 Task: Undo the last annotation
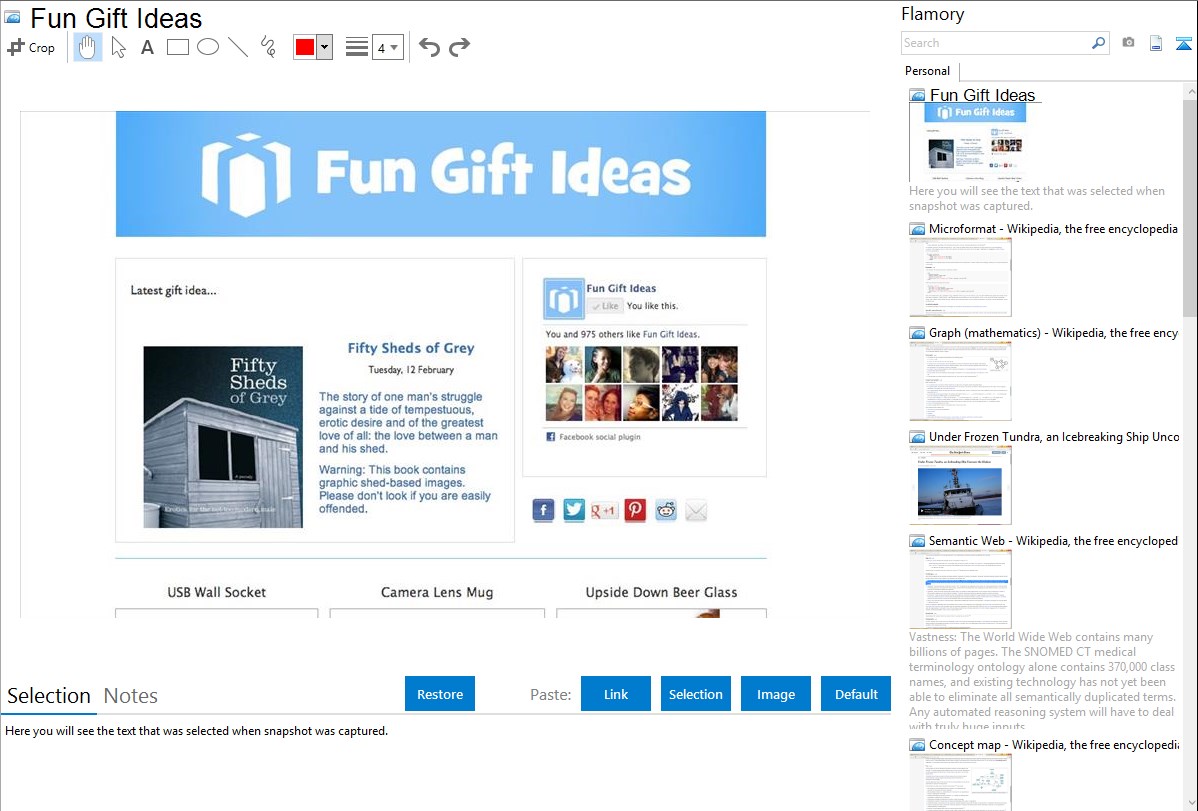click(429, 47)
